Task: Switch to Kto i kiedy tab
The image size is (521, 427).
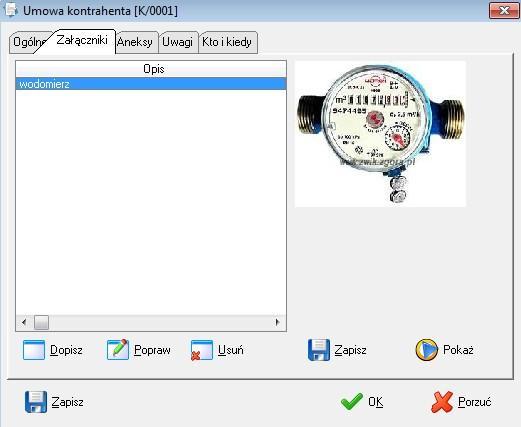Action: (x=227, y=42)
